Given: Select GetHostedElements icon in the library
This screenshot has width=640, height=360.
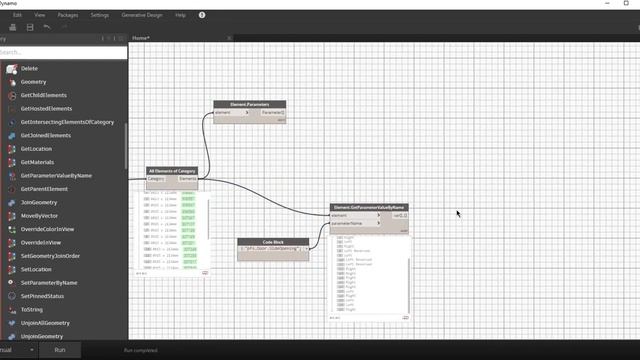Looking at the screenshot, I should tap(11, 109).
